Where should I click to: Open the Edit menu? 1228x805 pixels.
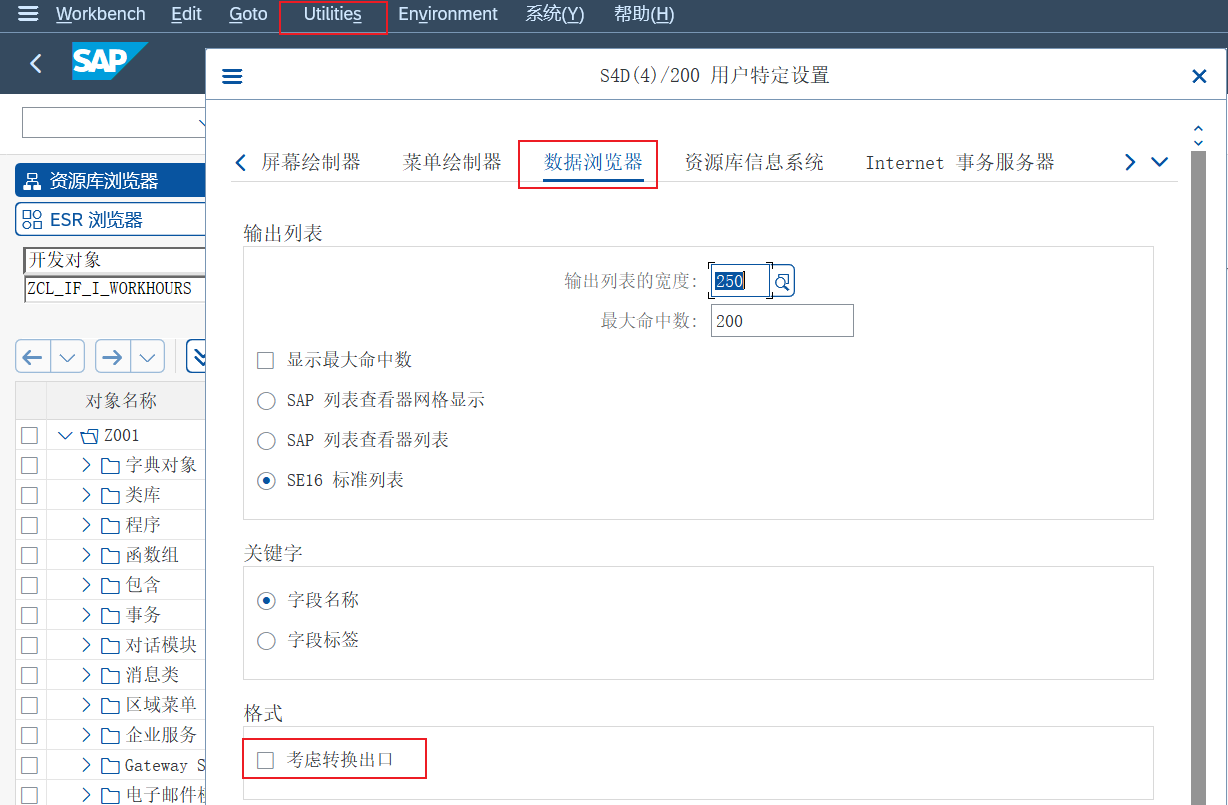(x=187, y=14)
